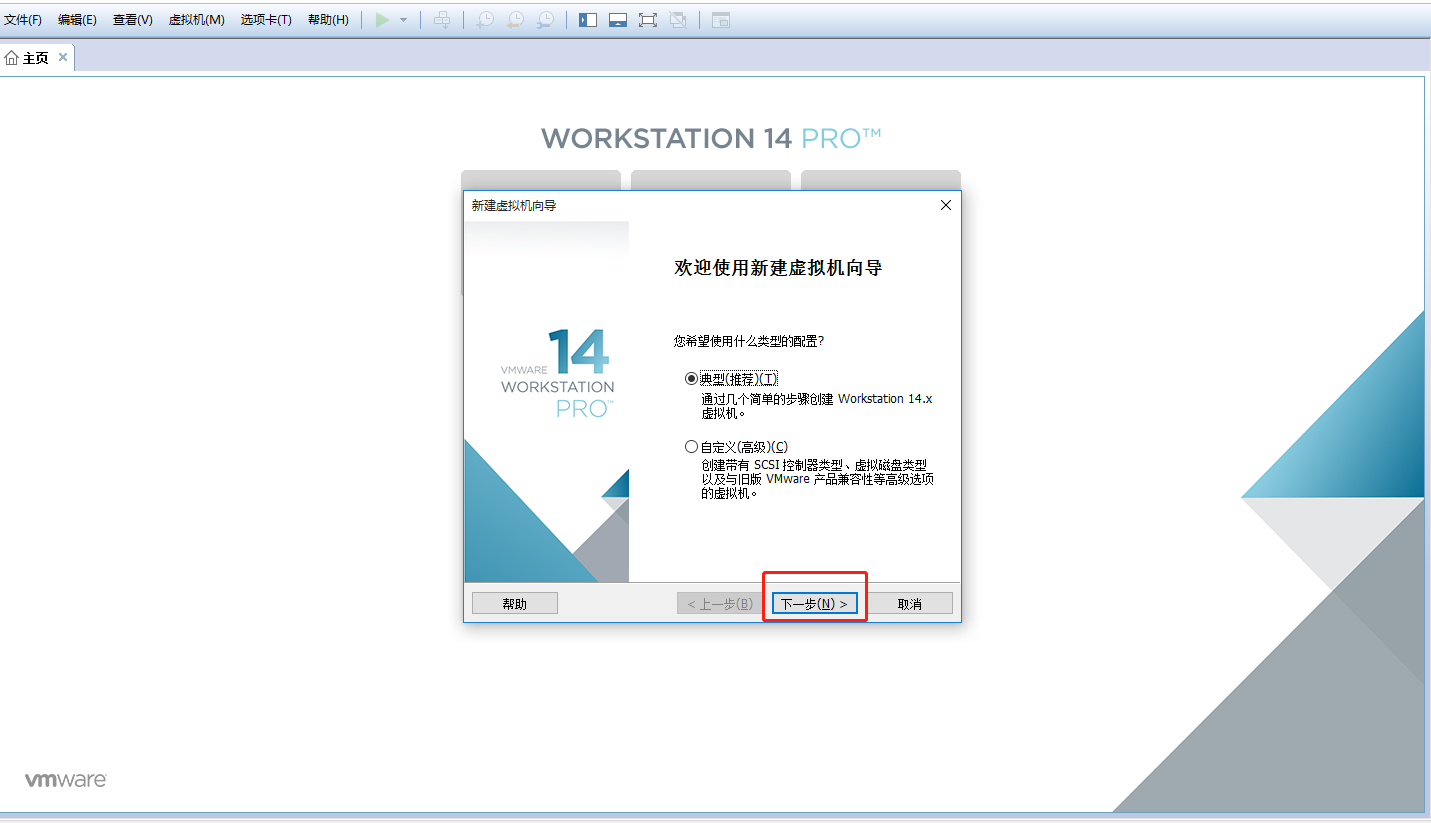Open the 文件(F) menu

click(x=23, y=20)
